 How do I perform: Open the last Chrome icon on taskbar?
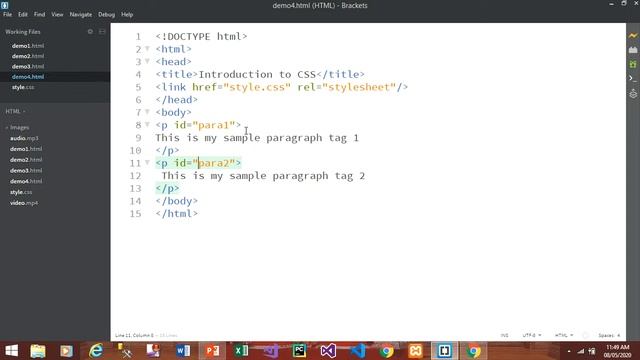[474, 351]
